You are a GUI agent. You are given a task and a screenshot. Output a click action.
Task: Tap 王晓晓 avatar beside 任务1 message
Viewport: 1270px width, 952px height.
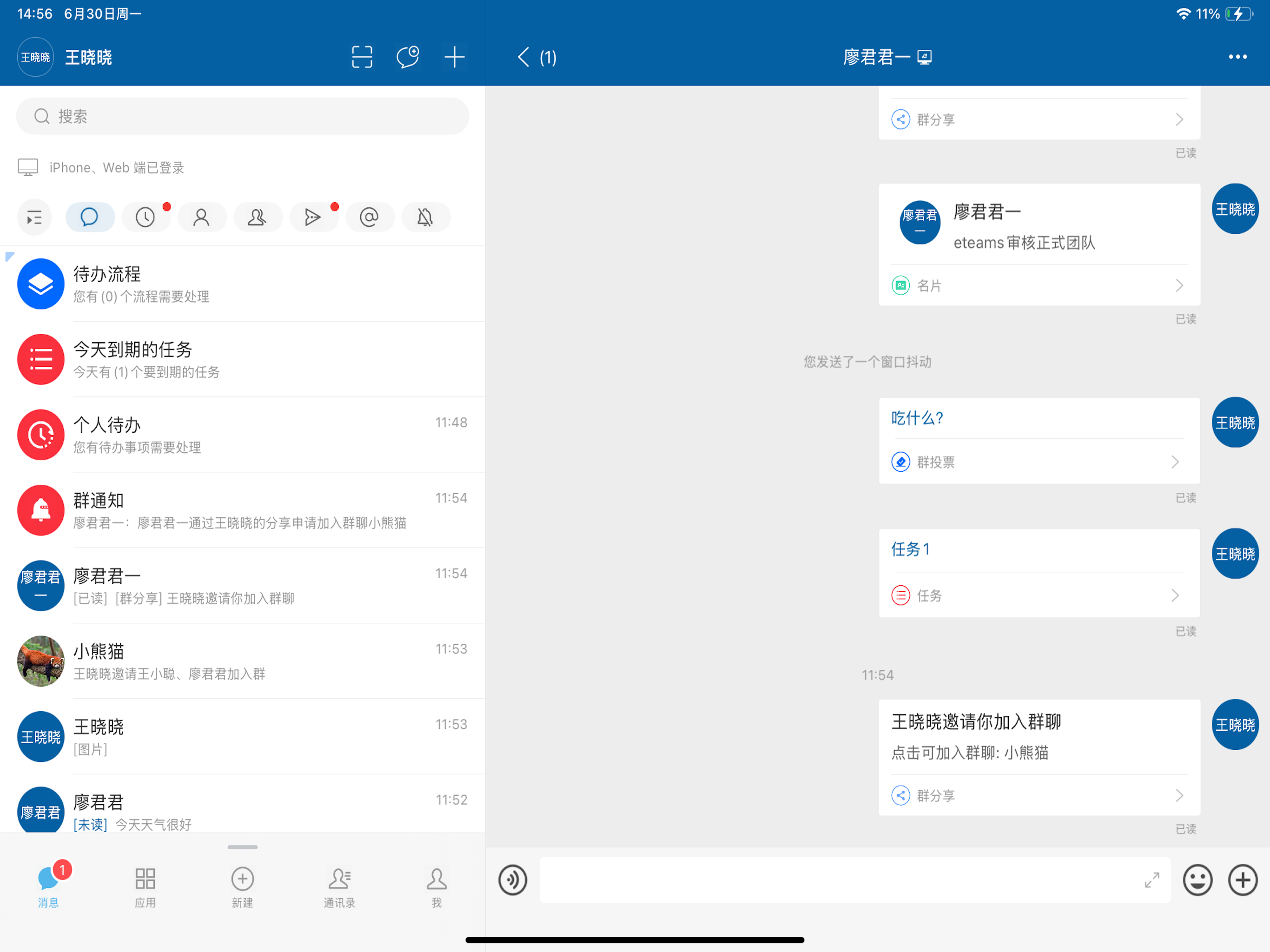[1235, 554]
